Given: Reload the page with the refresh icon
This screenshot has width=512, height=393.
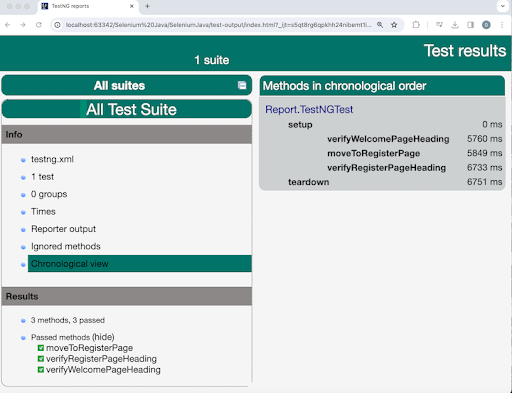Looking at the screenshot, I should pyautogui.click(x=39, y=25).
